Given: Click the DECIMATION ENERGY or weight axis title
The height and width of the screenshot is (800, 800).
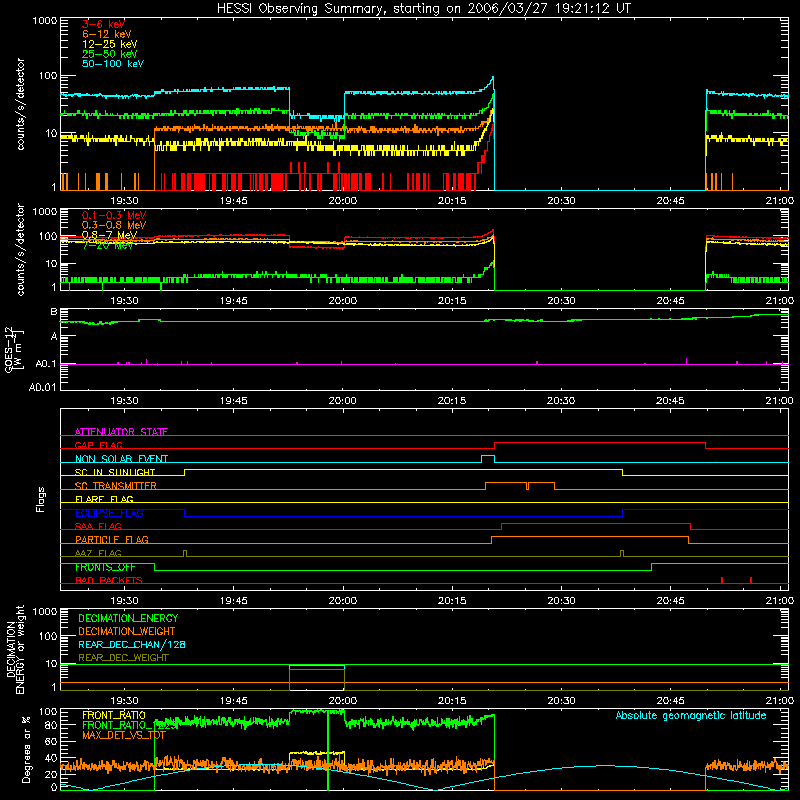Looking at the screenshot, I should 15,649.
